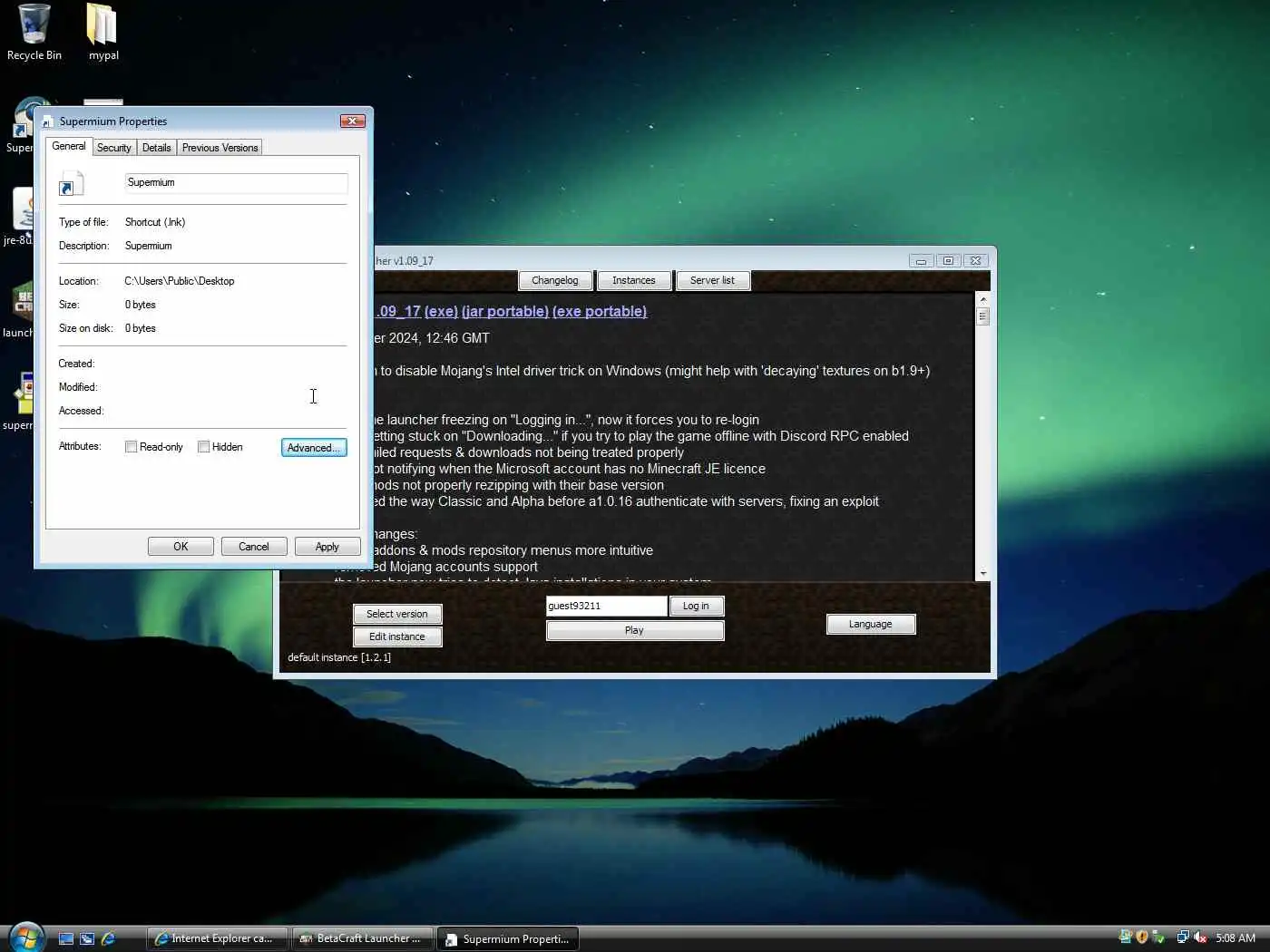
Task: Switch to Supermium Properties taskbar button
Action: click(508, 938)
